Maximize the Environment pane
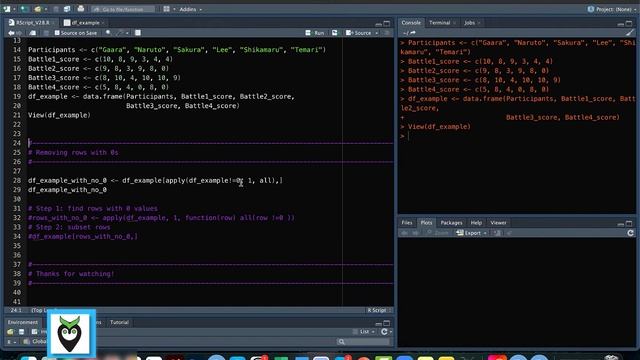 [387, 323]
